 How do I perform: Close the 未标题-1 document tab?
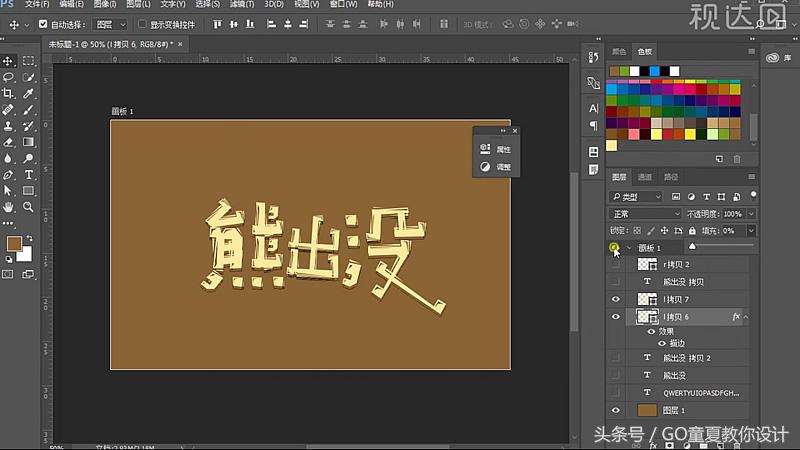[180, 44]
